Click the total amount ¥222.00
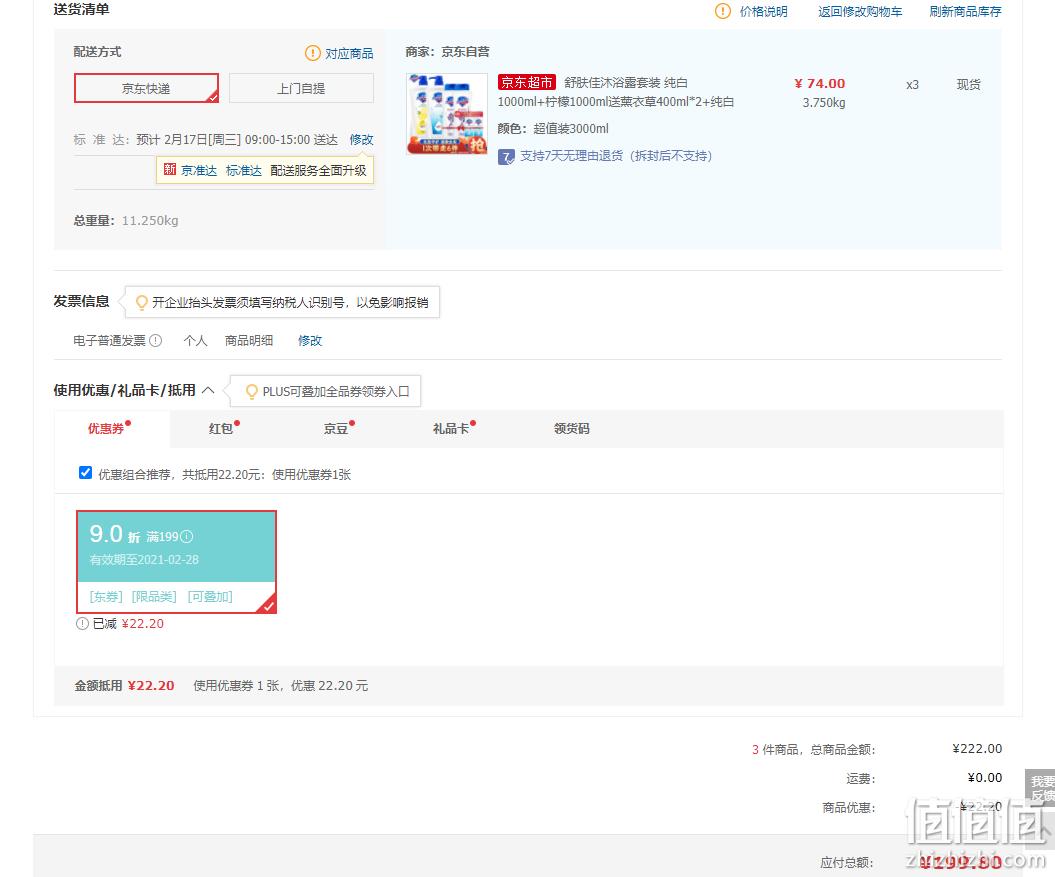Screen dimensions: 1055x877 click(x=977, y=748)
